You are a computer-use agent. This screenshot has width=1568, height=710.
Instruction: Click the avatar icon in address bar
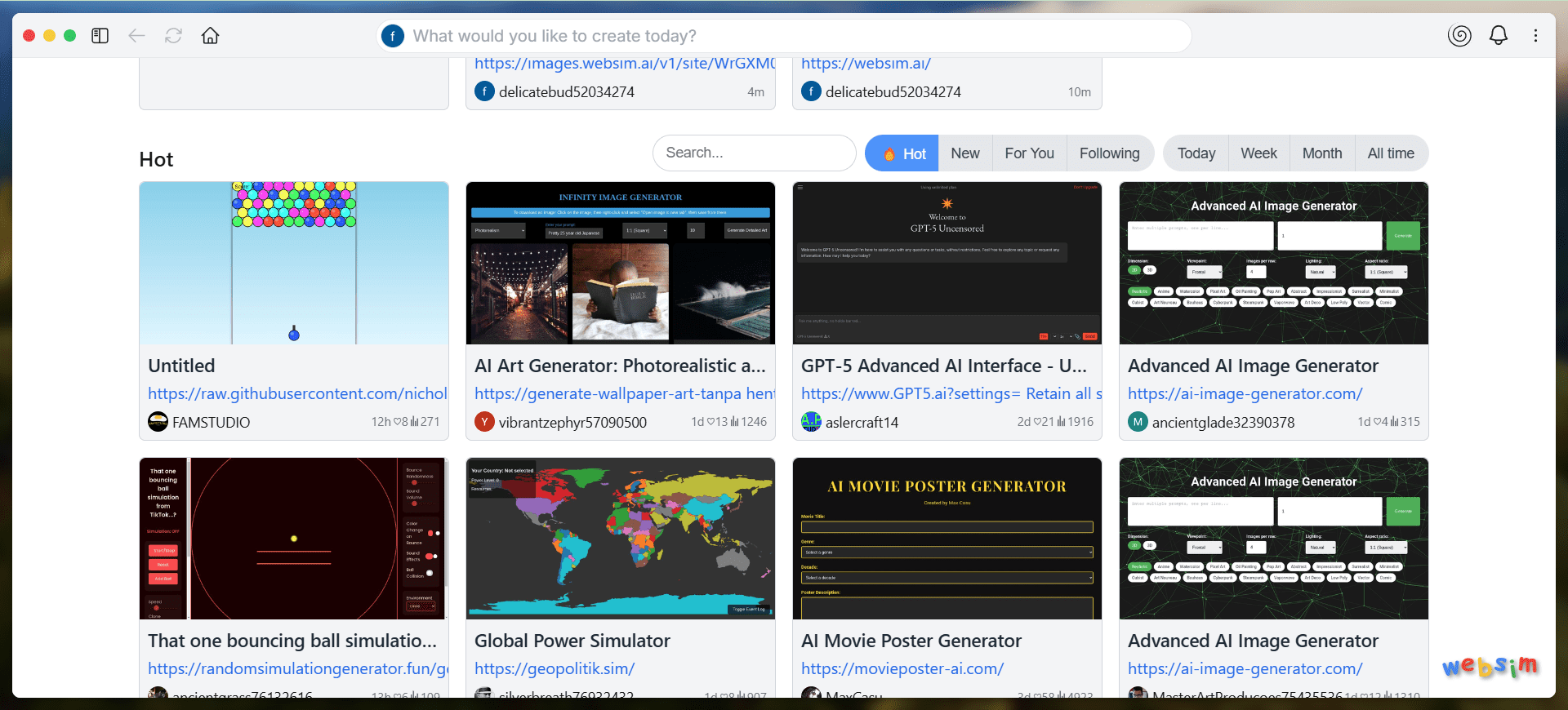pyautogui.click(x=393, y=36)
